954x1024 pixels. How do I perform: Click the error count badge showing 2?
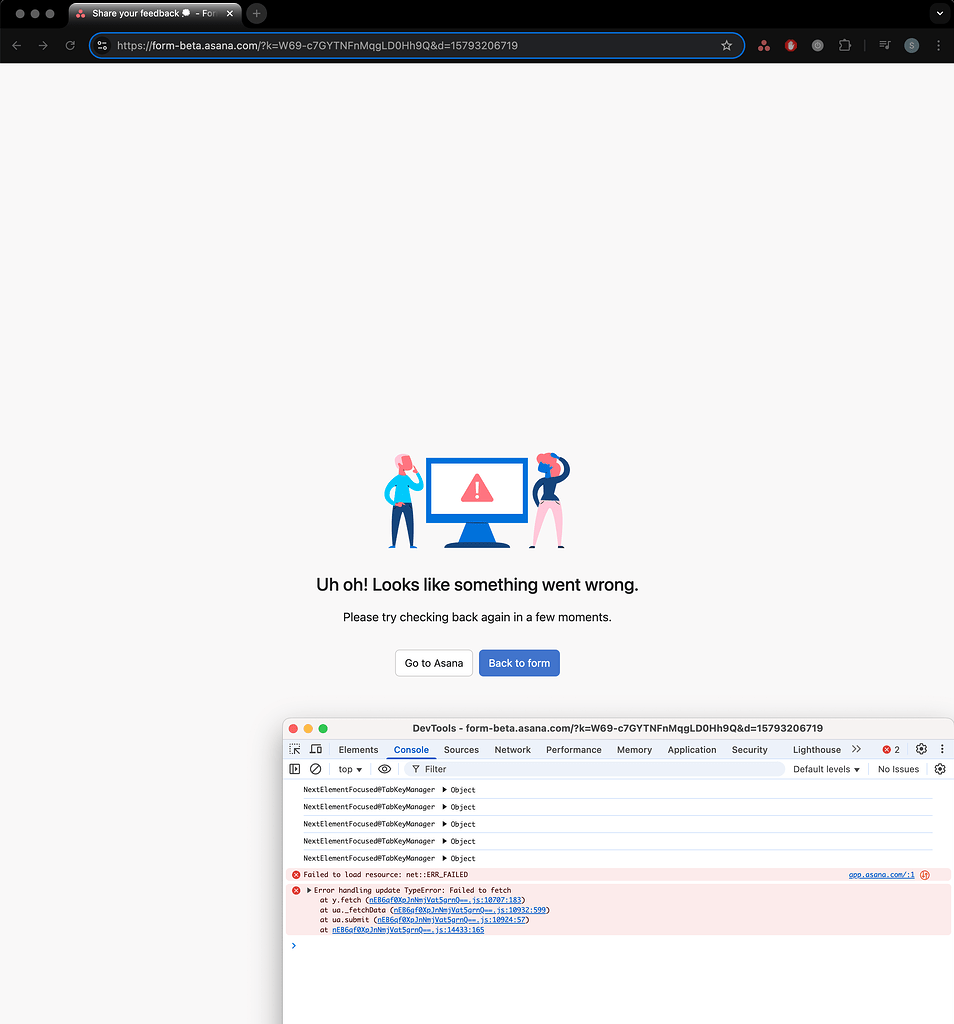pyautogui.click(x=889, y=749)
